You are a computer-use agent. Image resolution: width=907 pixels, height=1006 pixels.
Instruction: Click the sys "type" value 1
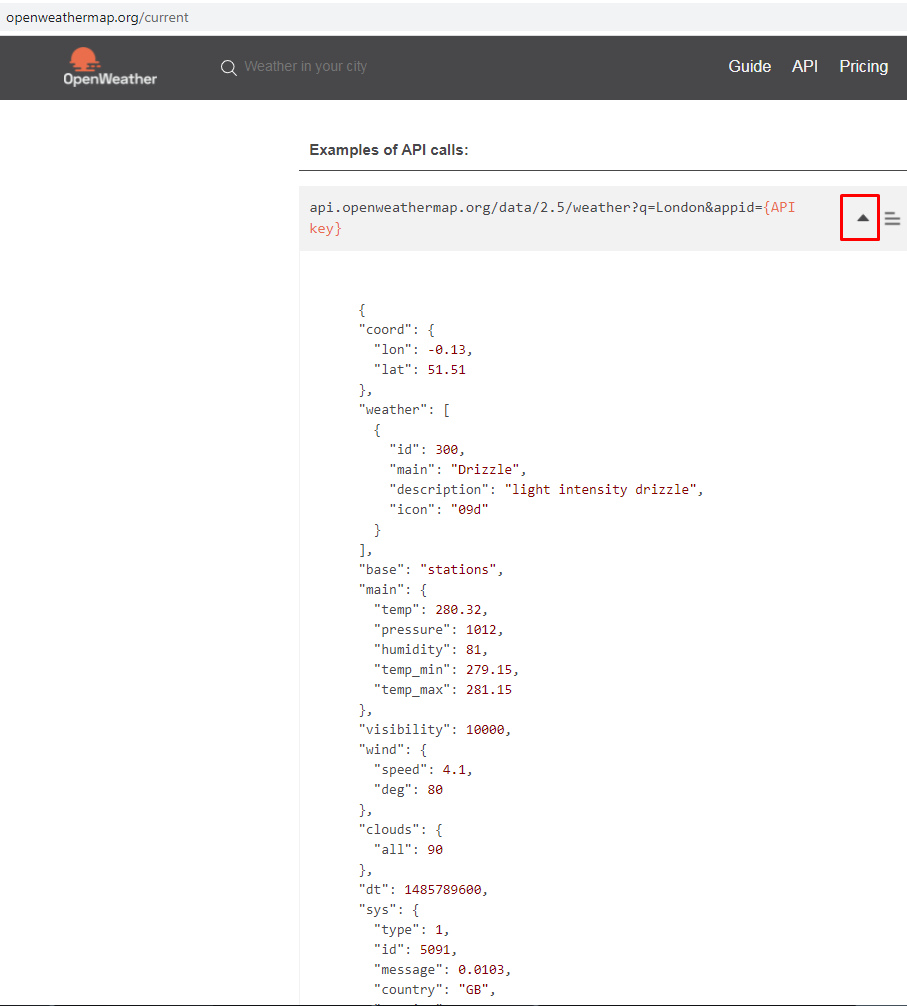pos(439,930)
